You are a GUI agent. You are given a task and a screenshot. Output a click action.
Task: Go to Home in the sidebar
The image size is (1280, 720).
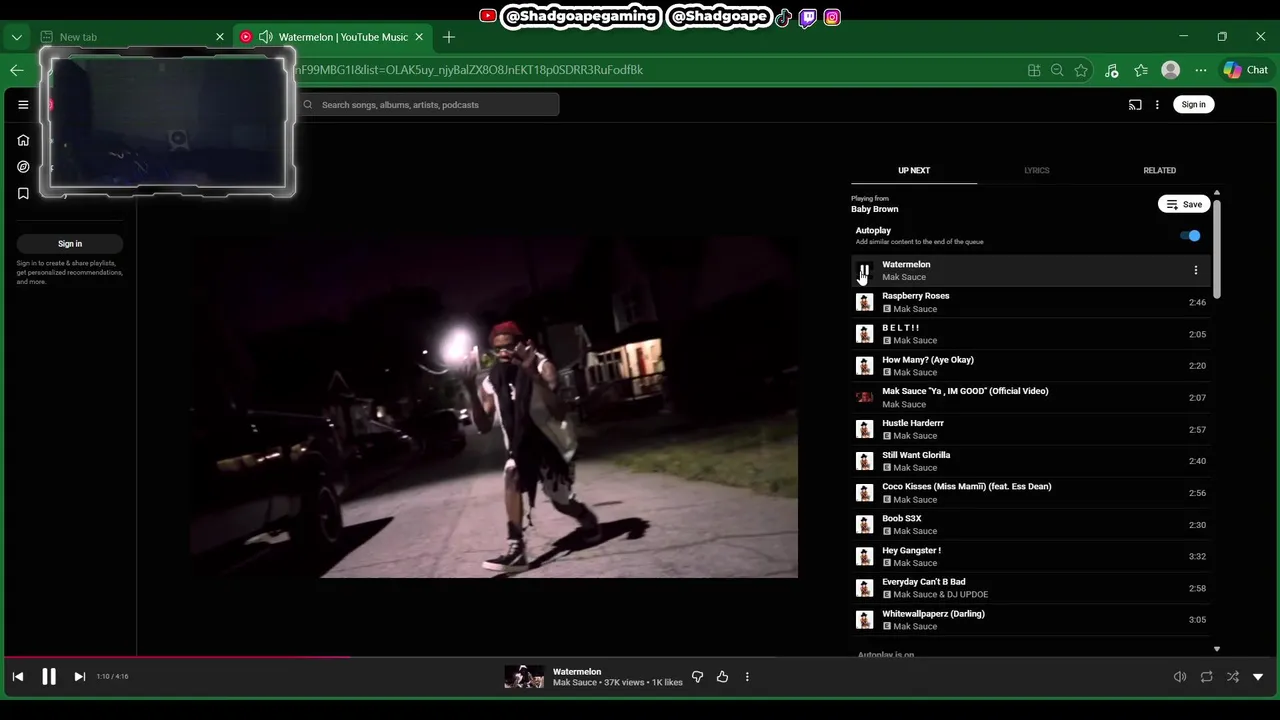click(23, 140)
